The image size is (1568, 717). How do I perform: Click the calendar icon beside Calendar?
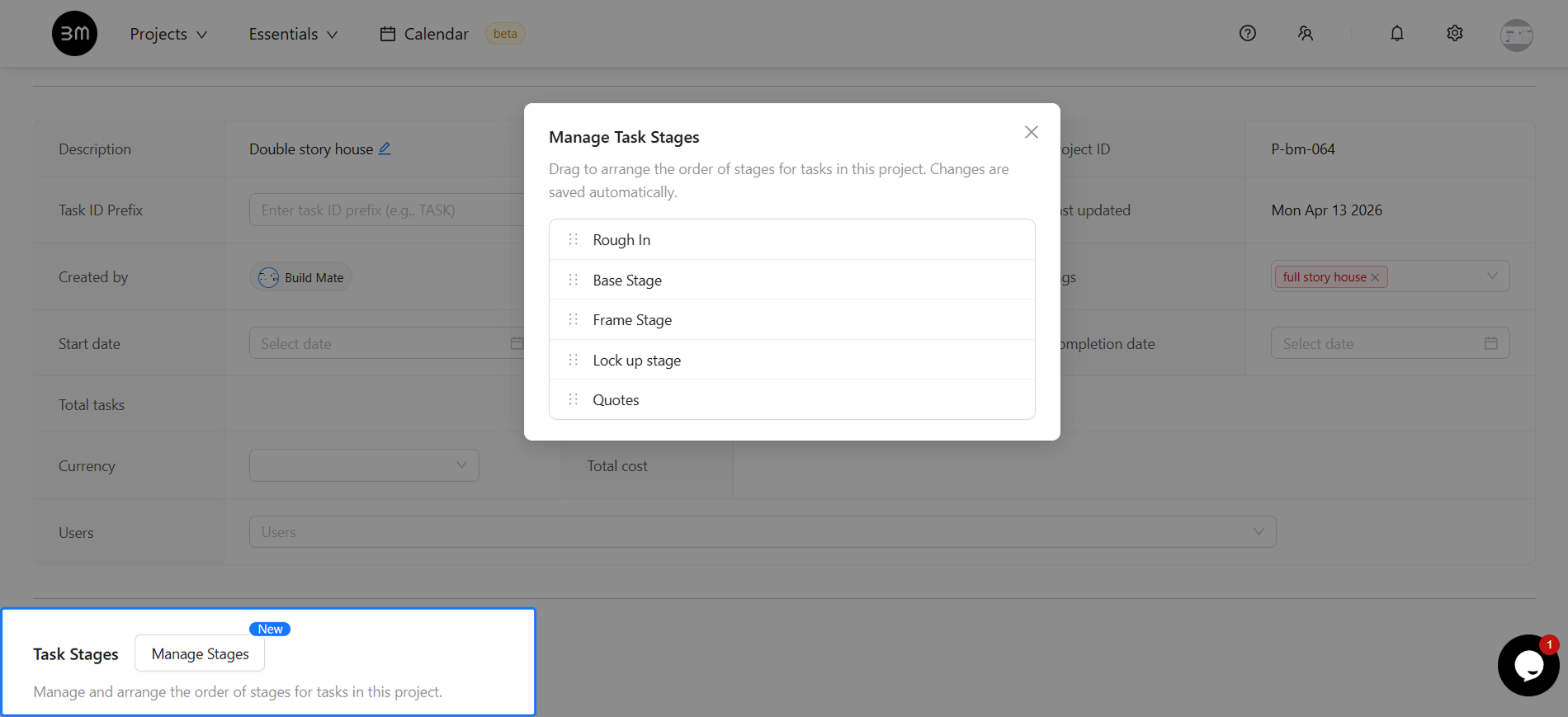pos(387,34)
